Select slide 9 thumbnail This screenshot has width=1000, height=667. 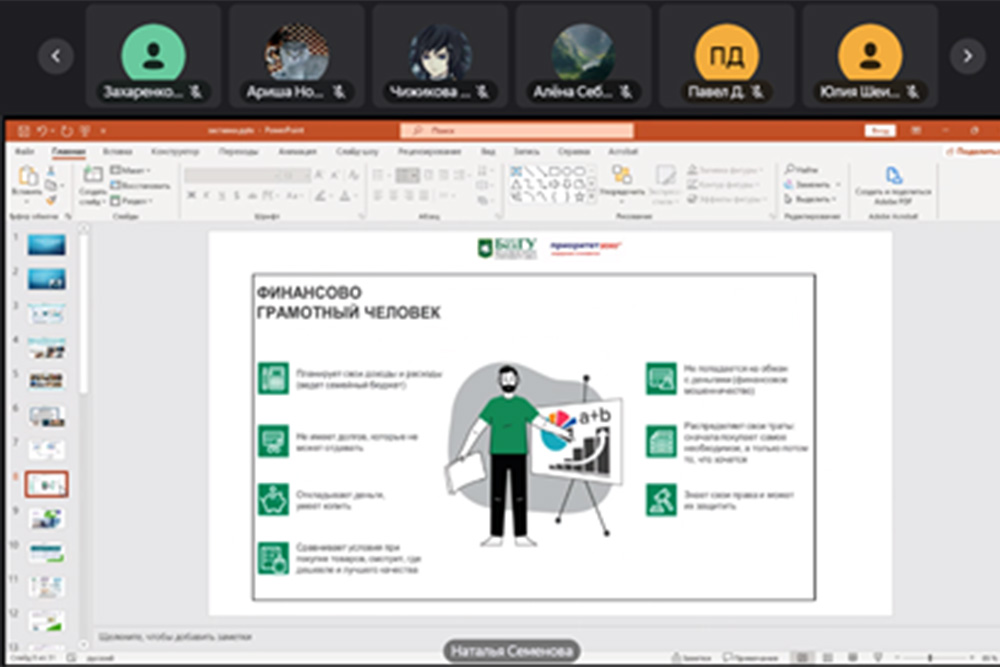(x=46, y=518)
